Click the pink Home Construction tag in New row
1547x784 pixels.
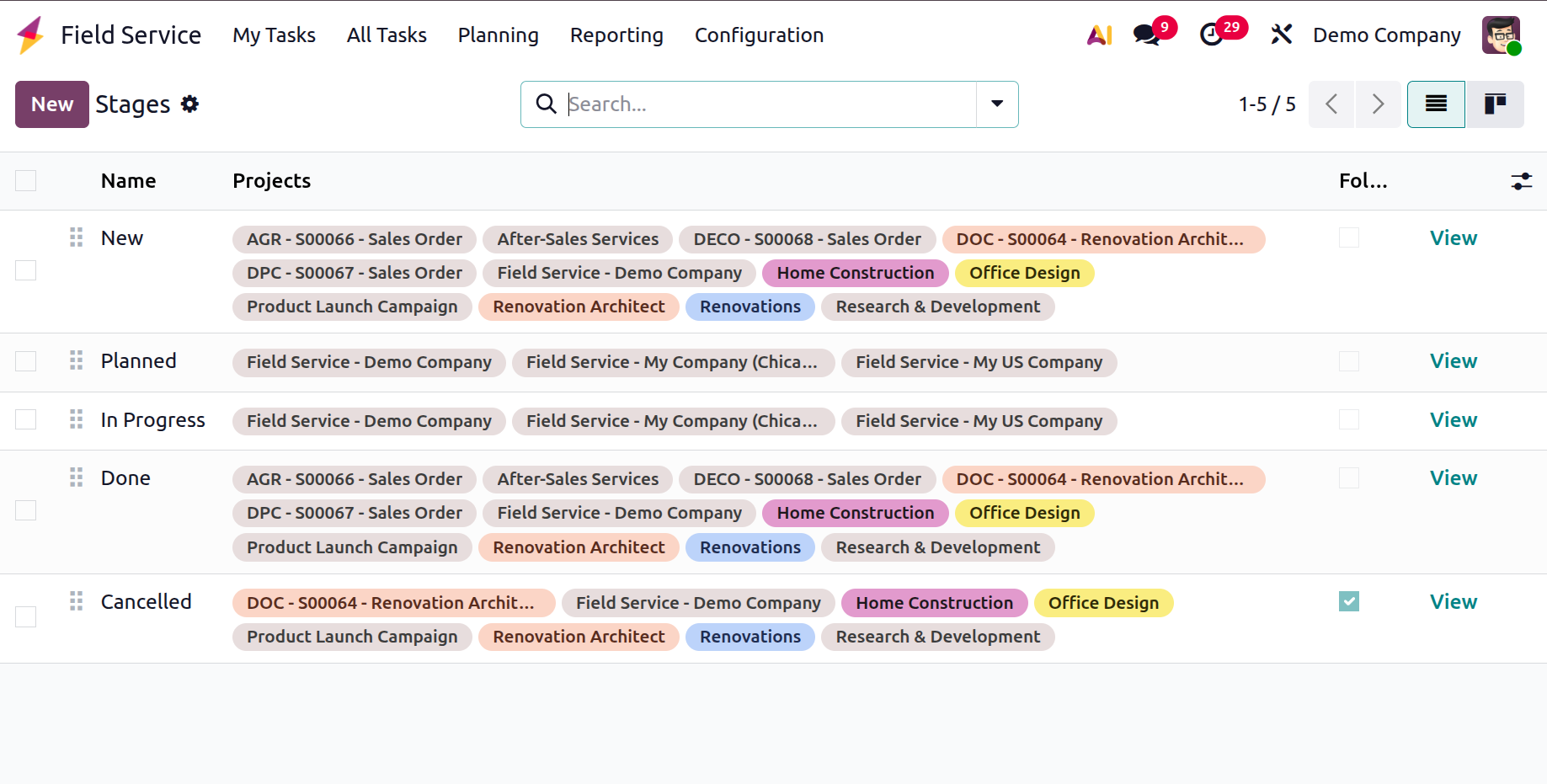pyautogui.click(x=855, y=273)
